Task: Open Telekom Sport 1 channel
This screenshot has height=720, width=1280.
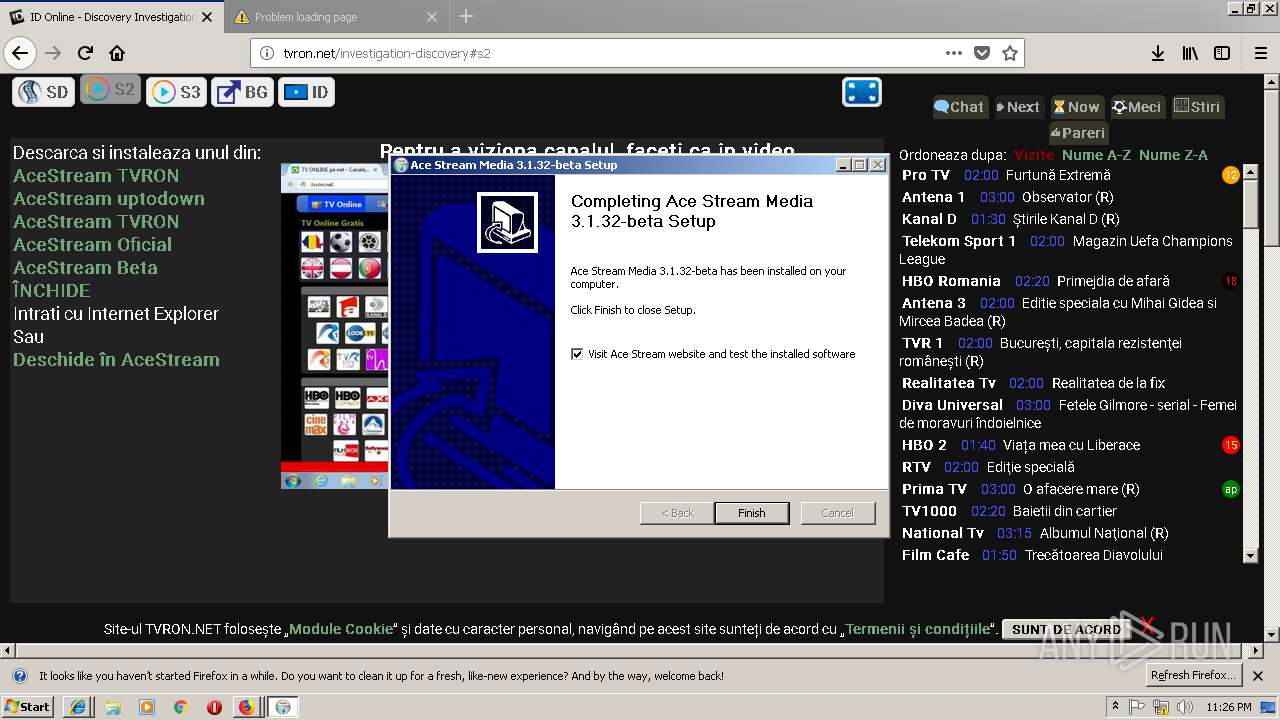Action: pos(959,241)
